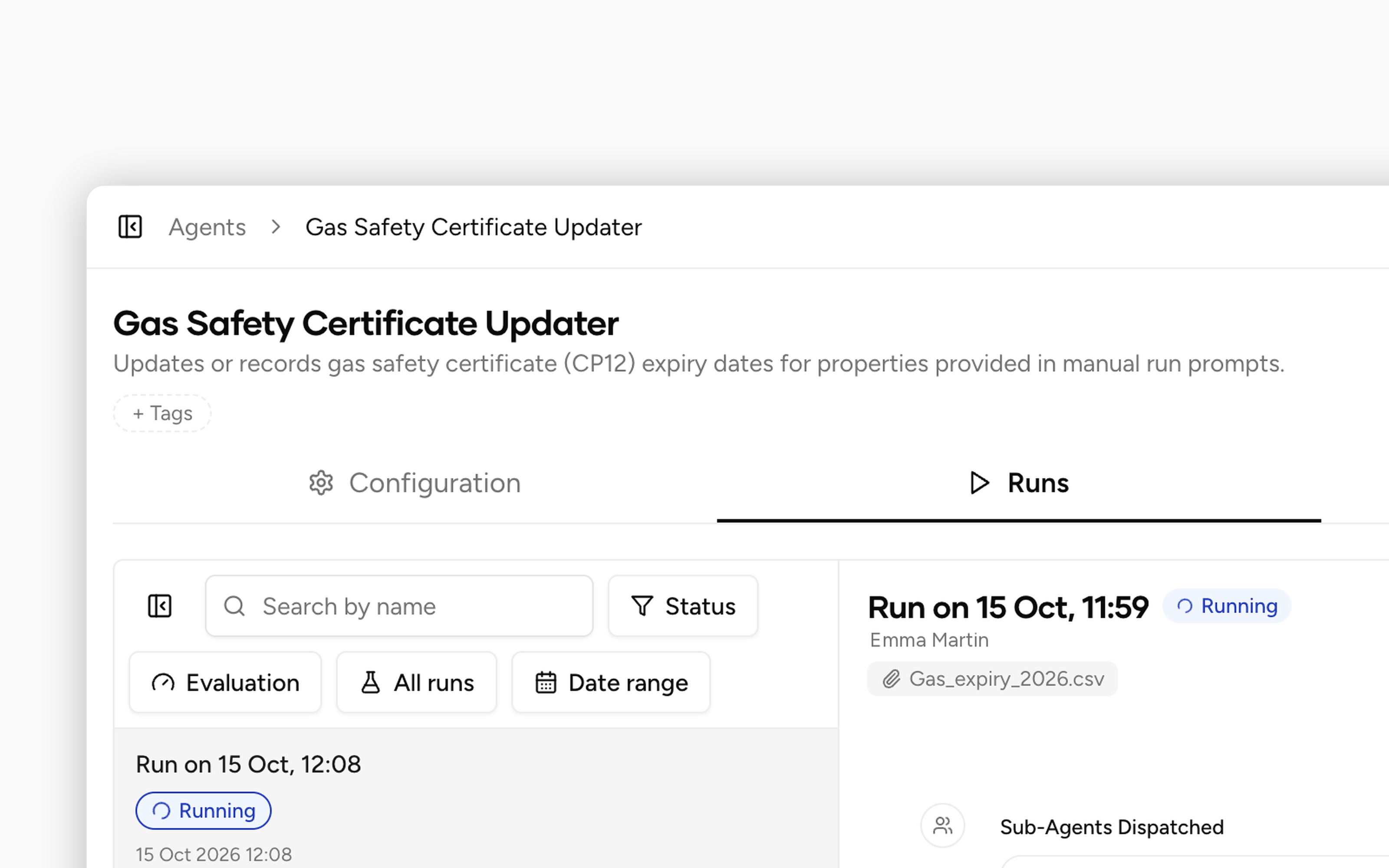Collapse the main sidebar panel icon

[130, 227]
